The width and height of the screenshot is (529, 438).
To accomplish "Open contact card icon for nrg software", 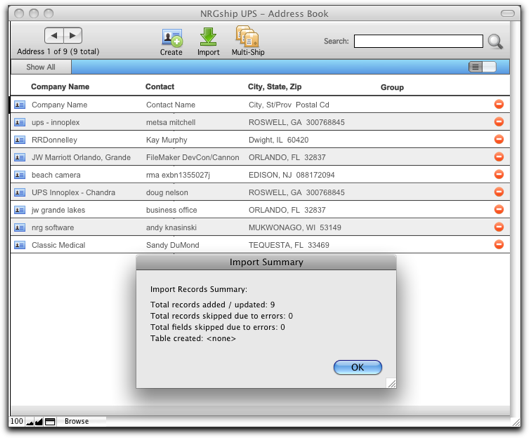I will [20, 227].
